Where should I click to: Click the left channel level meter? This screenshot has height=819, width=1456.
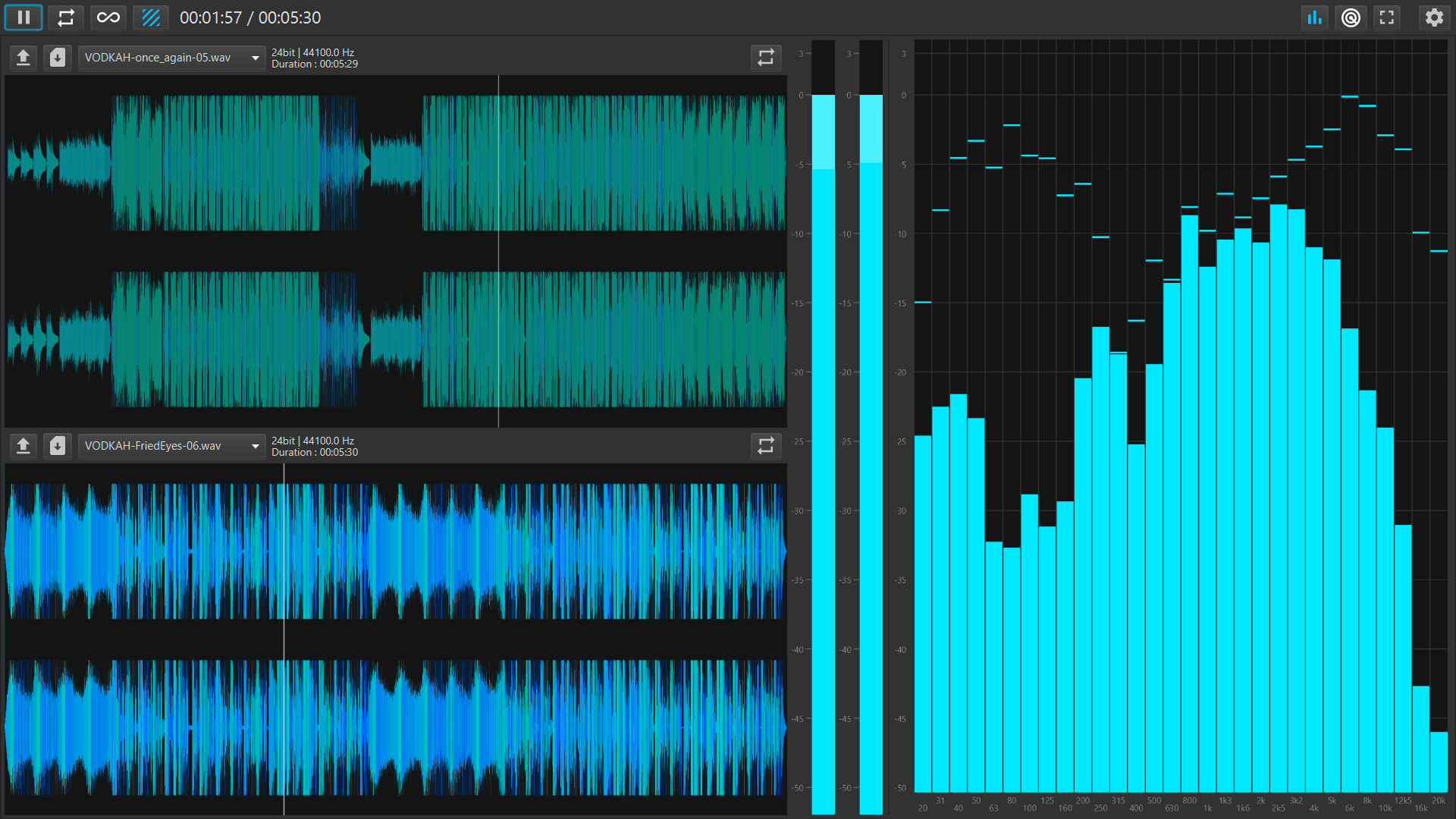click(824, 428)
